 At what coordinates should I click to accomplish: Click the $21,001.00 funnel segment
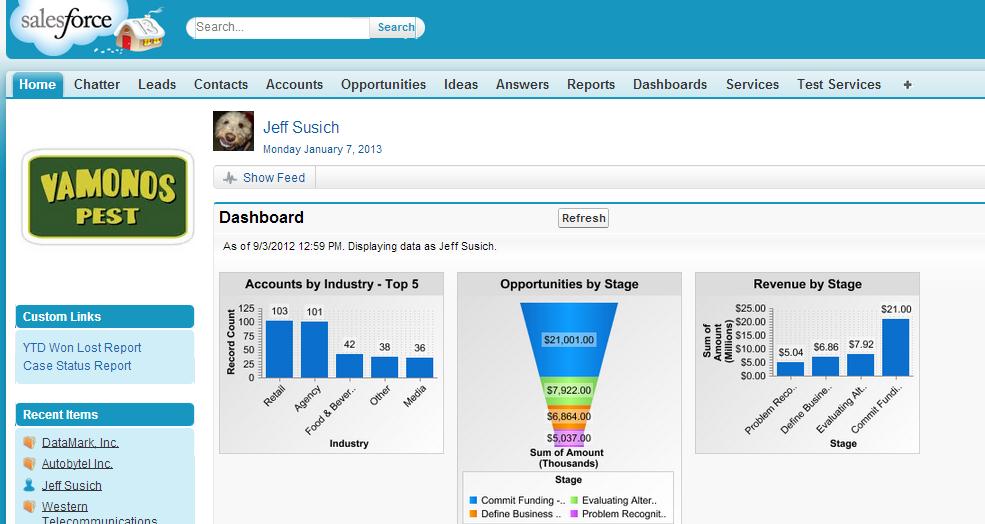569,340
